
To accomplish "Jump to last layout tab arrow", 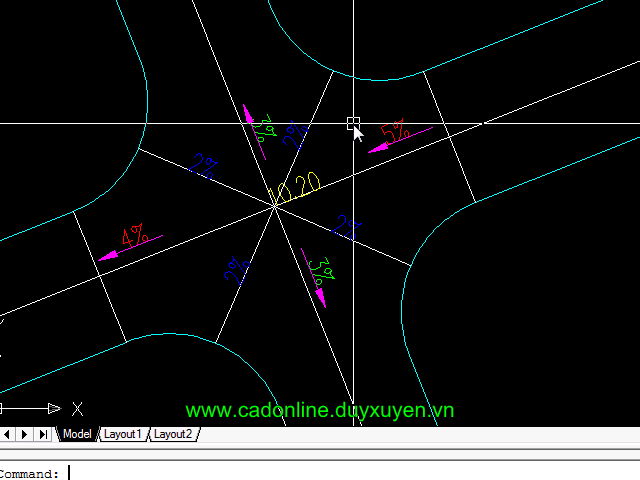I will tap(43, 434).
